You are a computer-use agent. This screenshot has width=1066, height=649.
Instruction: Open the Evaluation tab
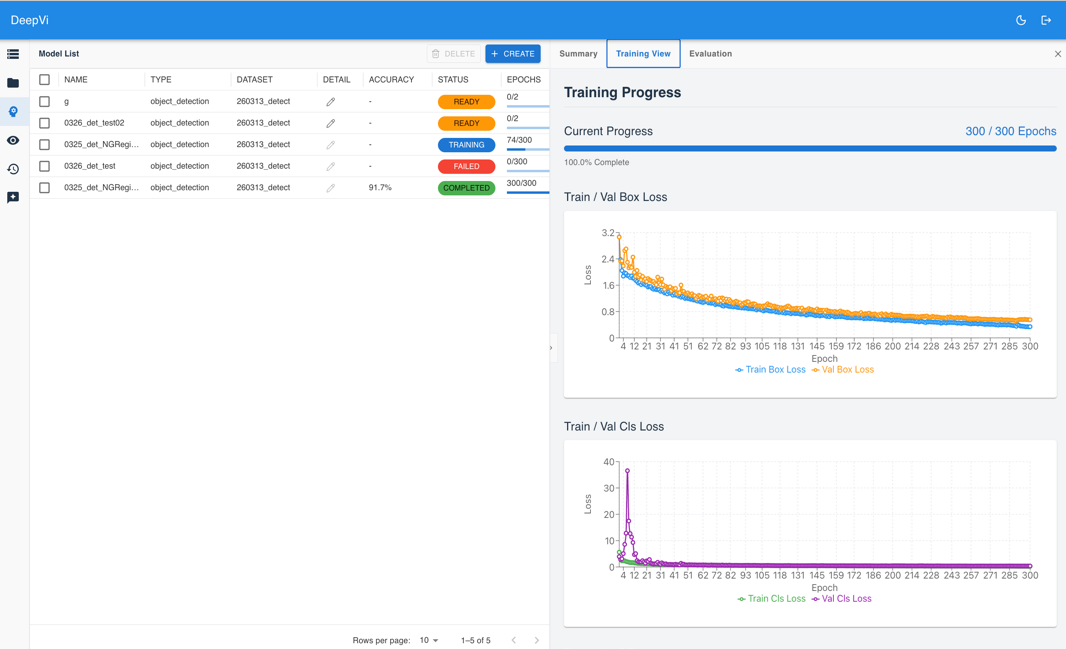710,54
